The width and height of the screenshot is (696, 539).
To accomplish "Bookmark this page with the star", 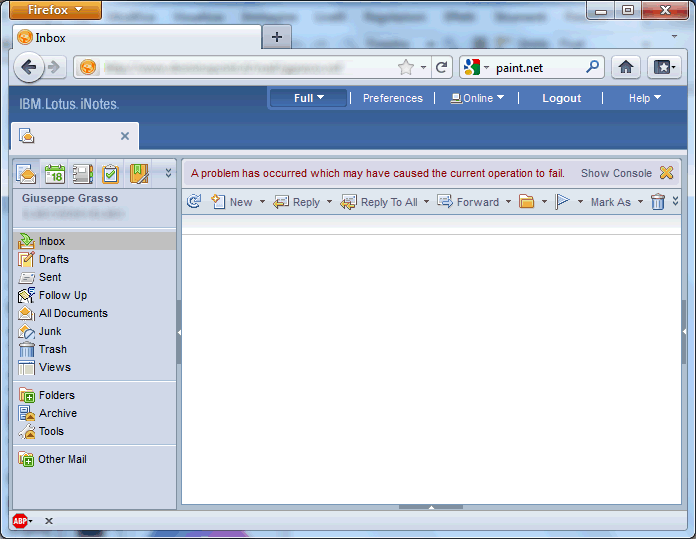I will (405, 67).
